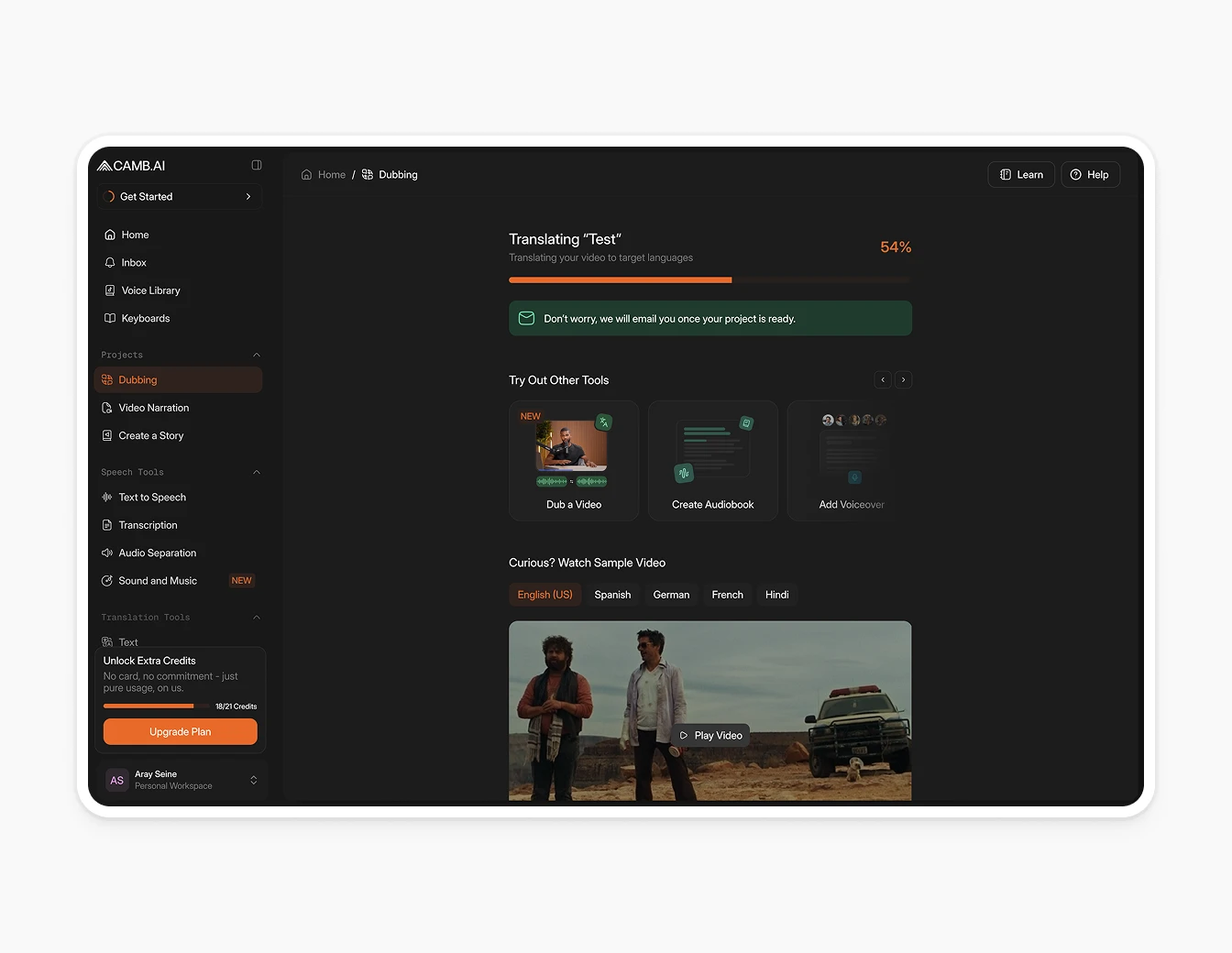Image resolution: width=1232 pixels, height=953 pixels.
Task: Open Transcription document icon
Action: [107, 526]
